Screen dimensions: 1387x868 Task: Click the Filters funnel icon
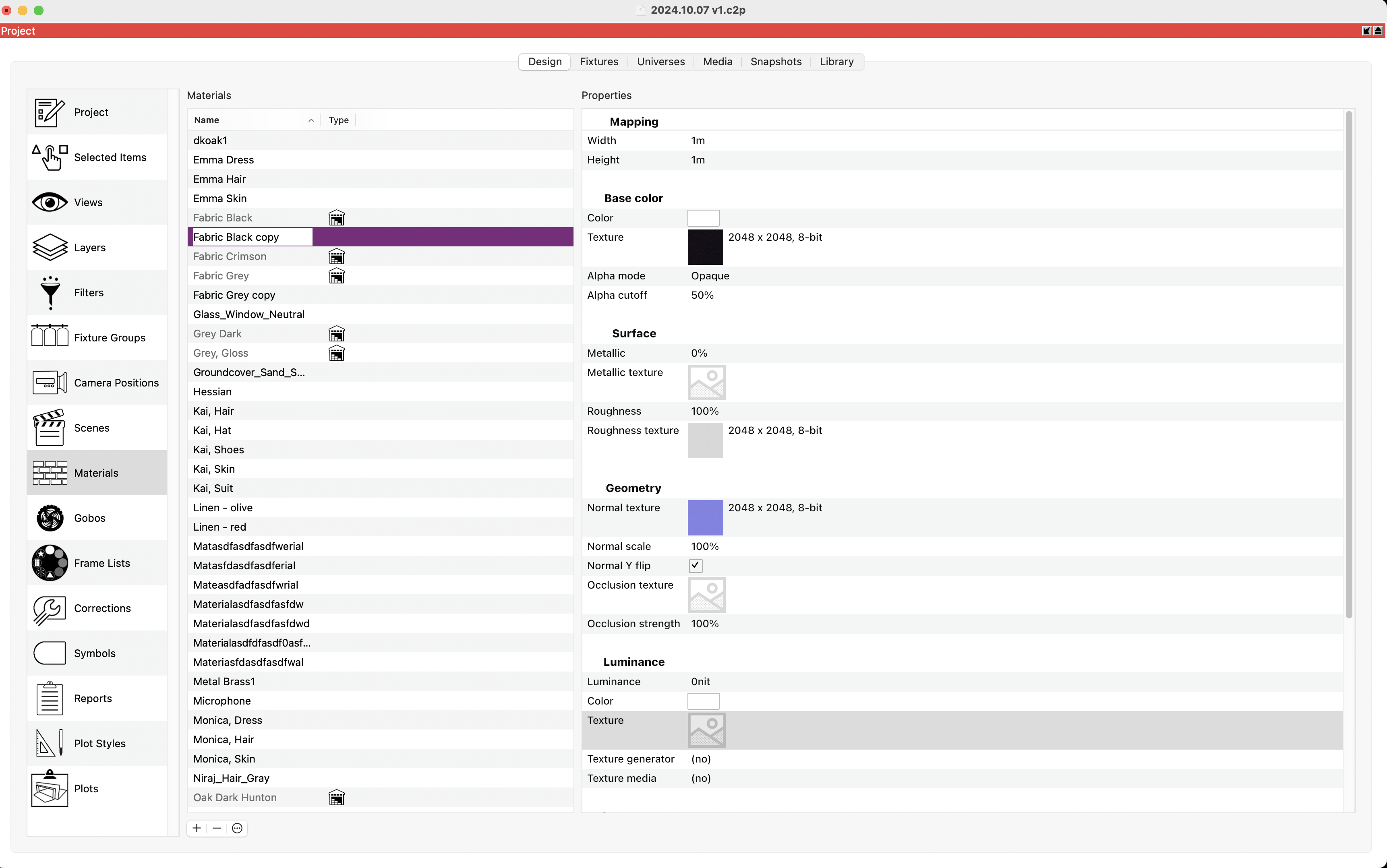50,293
